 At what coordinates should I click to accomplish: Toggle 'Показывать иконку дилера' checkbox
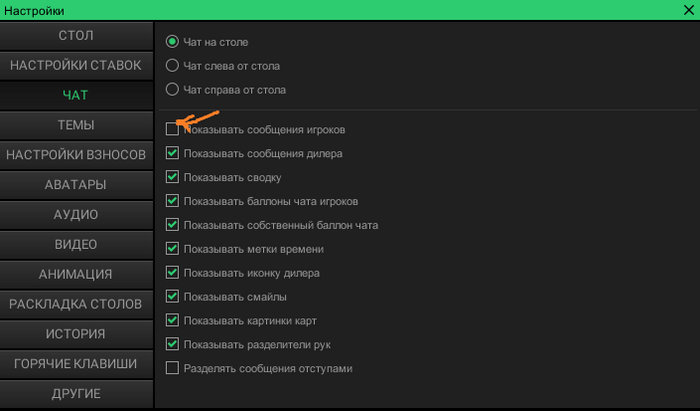pos(172,273)
